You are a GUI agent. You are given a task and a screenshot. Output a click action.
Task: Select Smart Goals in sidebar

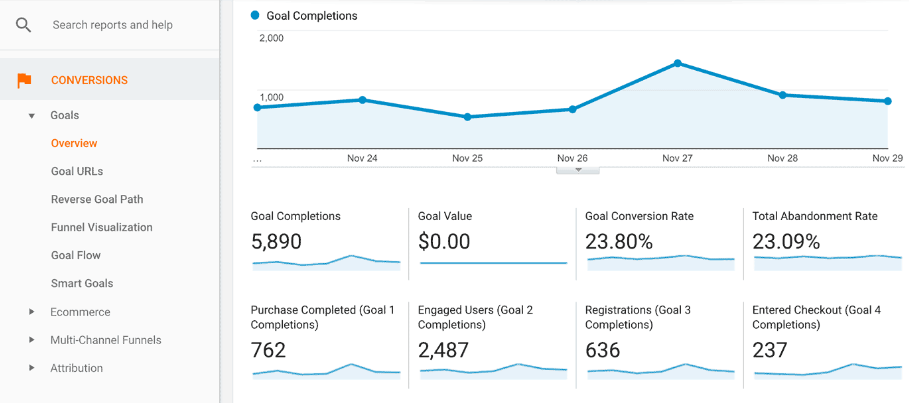coord(82,283)
